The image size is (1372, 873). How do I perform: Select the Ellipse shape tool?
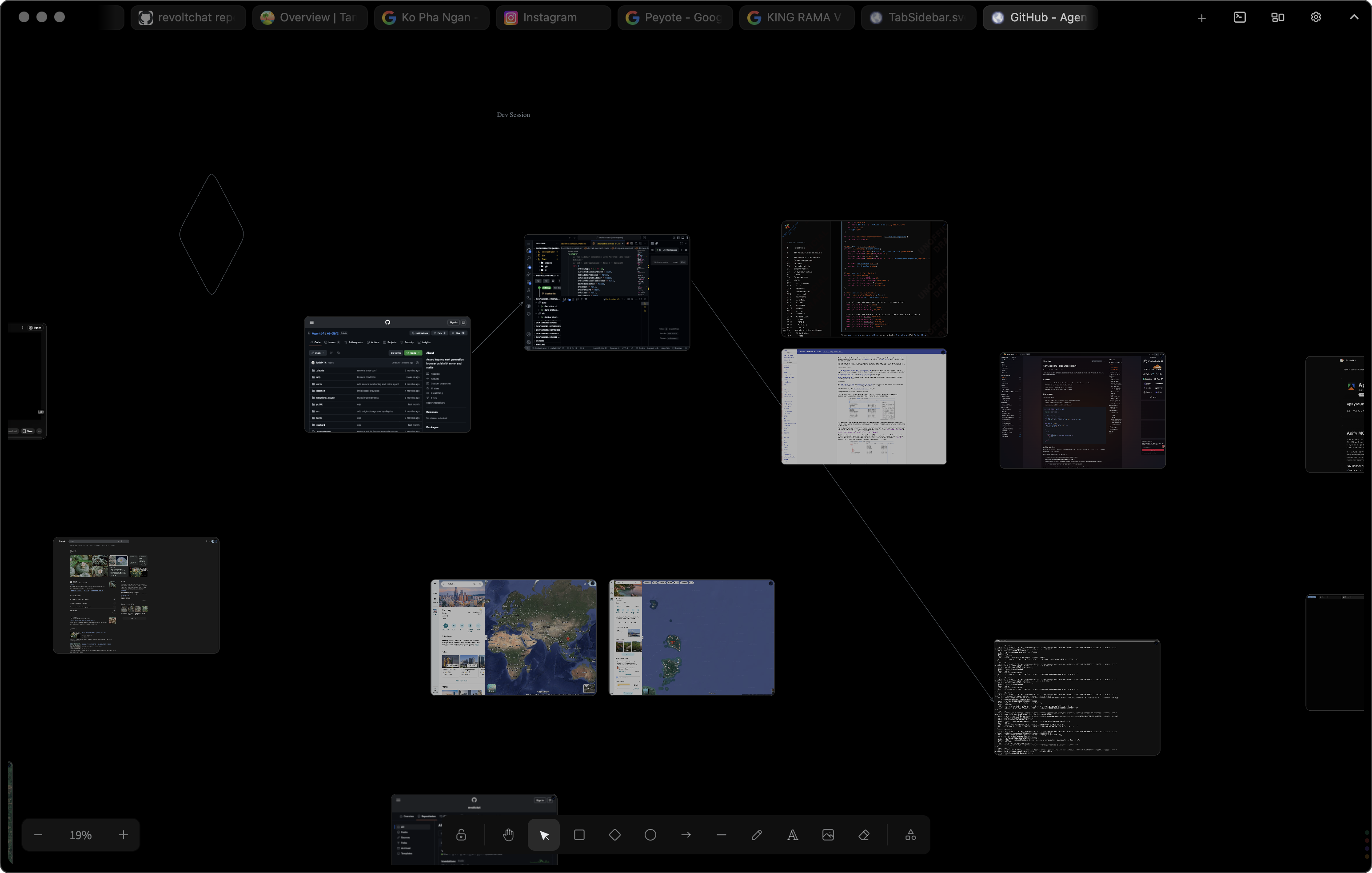click(x=650, y=835)
